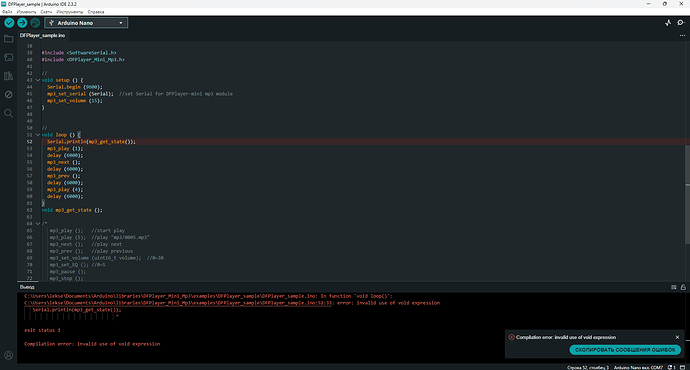
Task: Click the red error icon in notification
Action: click(511, 337)
